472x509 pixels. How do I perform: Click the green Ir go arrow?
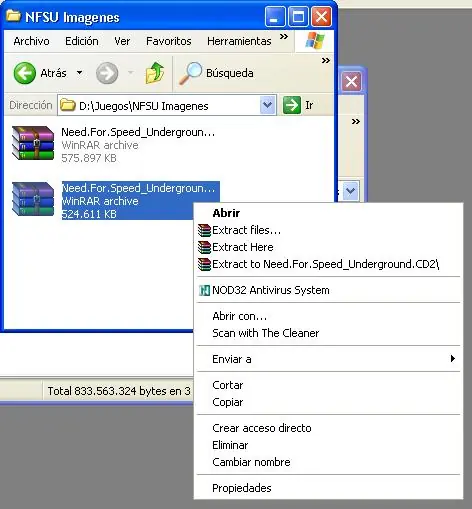point(292,105)
